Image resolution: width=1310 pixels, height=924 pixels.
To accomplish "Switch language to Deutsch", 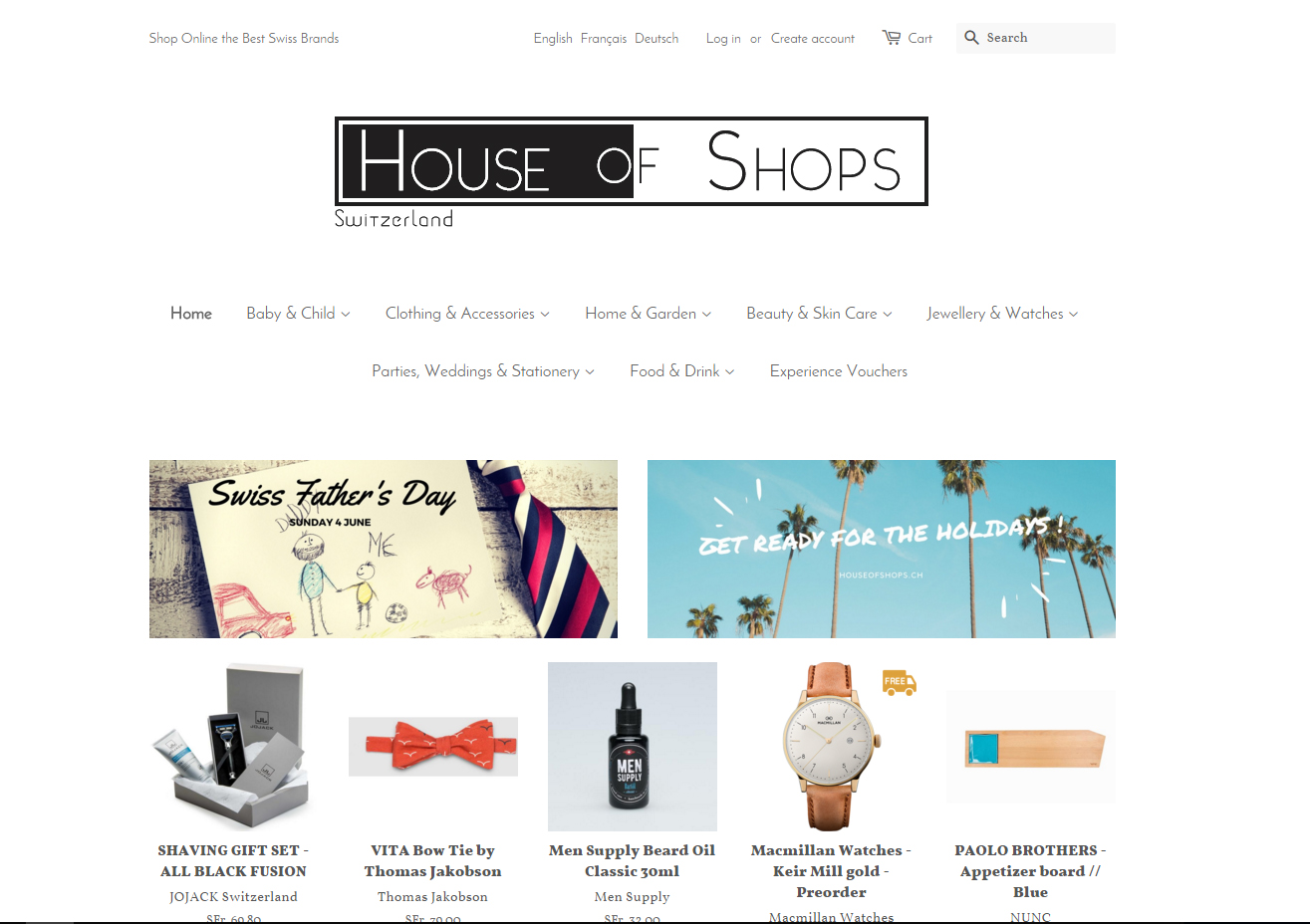I will click(656, 39).
